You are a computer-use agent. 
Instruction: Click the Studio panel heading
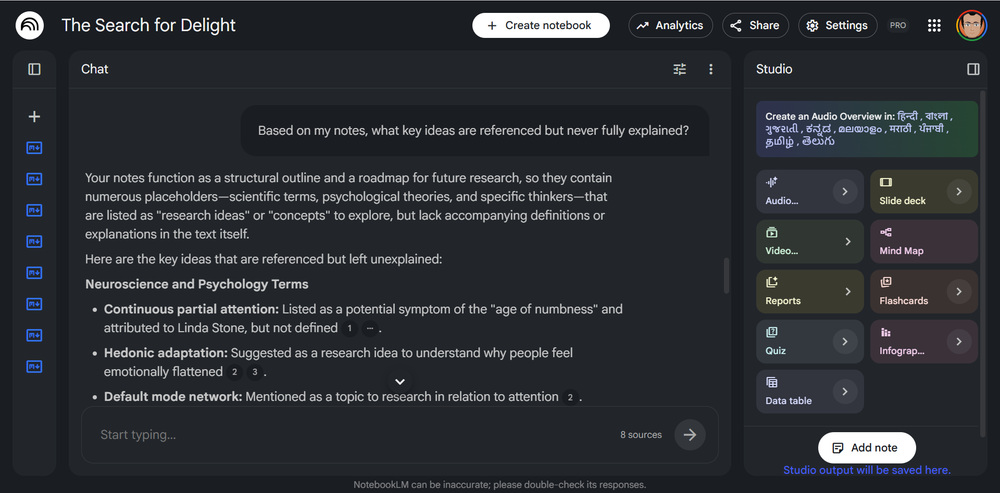(774, 69)
